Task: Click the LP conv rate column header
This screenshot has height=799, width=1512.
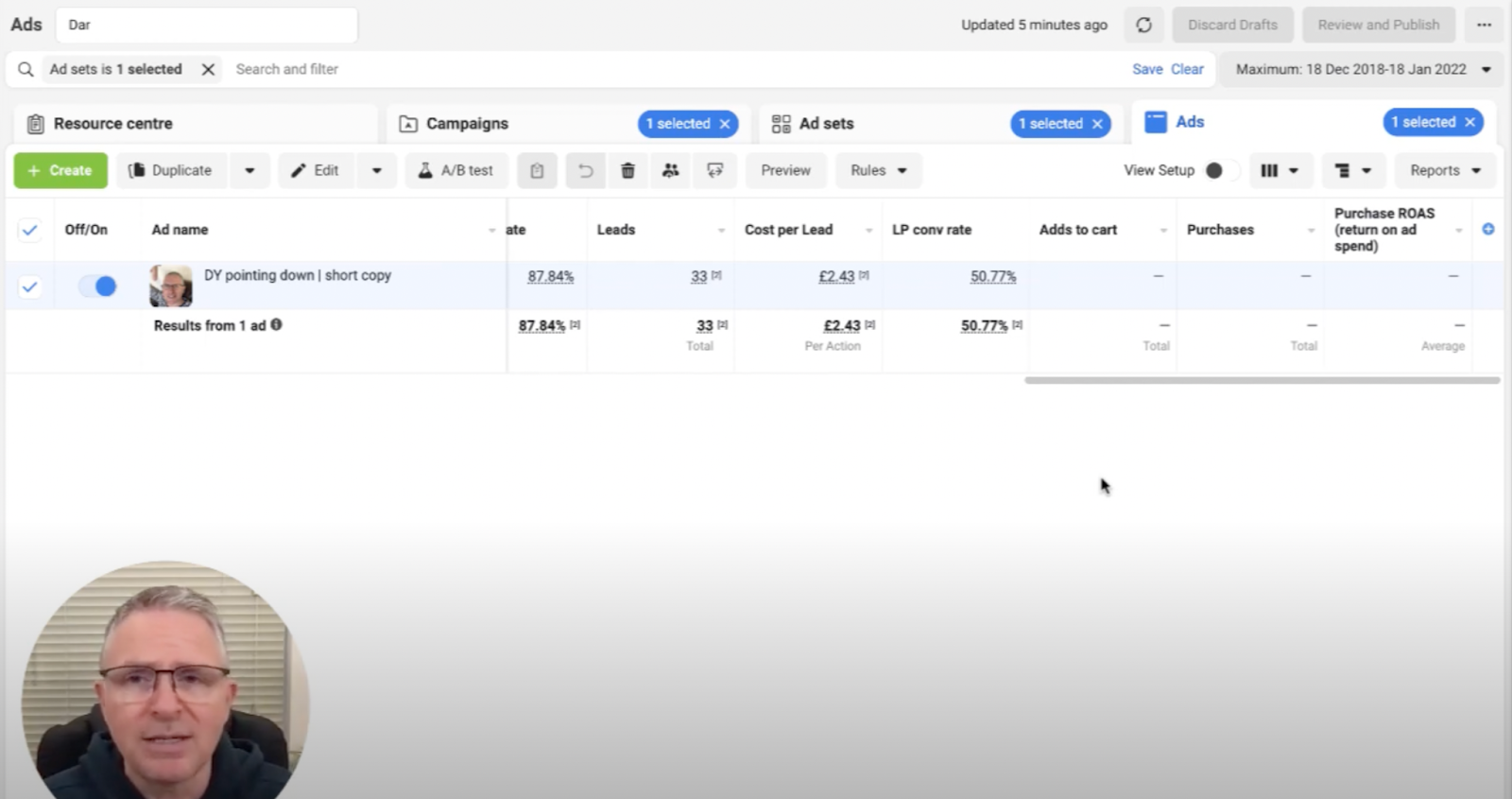Action: (x=932, y=230)
